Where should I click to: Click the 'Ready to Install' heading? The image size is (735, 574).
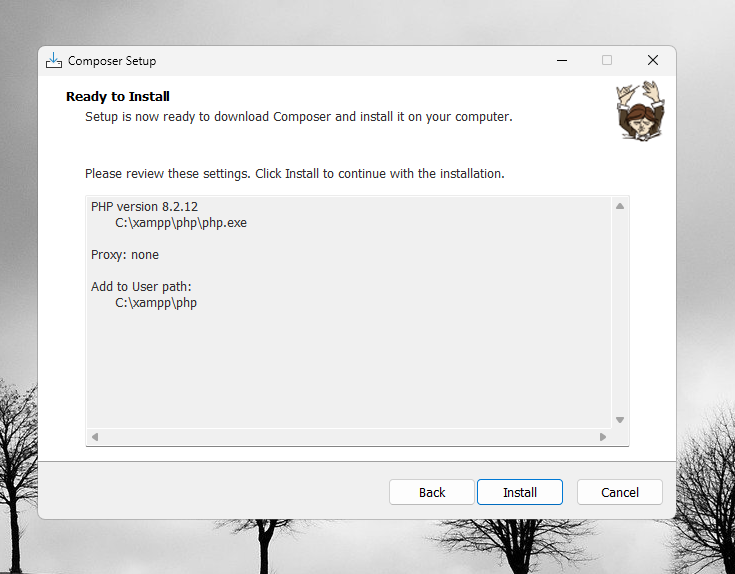point(118,97)
